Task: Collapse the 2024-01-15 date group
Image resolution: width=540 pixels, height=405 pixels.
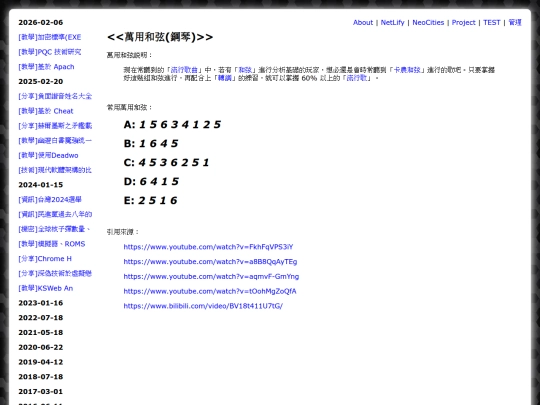Action: pos(41,185)
